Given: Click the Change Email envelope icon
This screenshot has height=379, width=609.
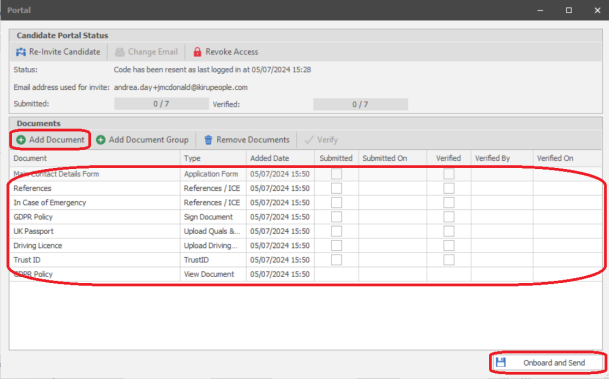Looking at the screenshot, I should point(120,52).
